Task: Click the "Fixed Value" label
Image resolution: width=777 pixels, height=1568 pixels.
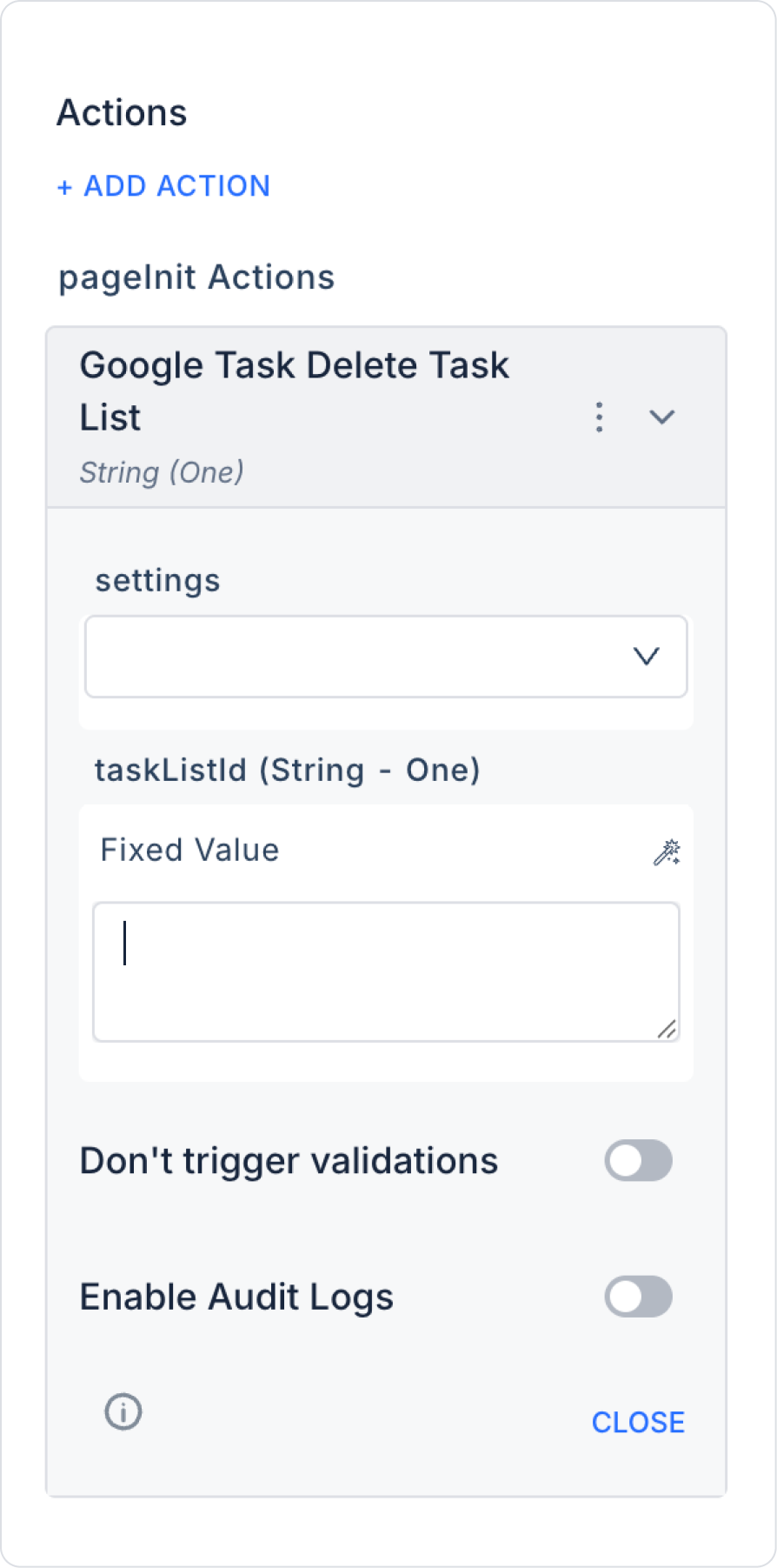Action: pyautogui.click(x=189, y=851)
